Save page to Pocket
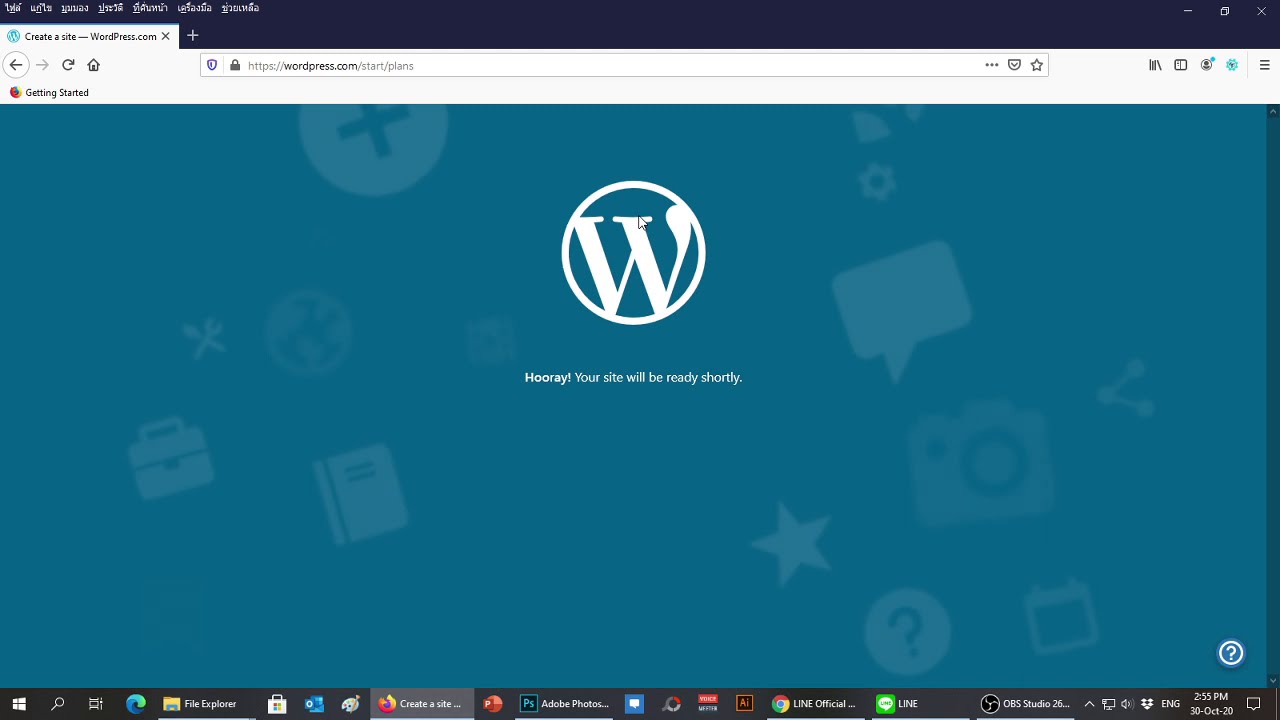The width and height of the screenshot is (1280, 720). (1014, 65)
